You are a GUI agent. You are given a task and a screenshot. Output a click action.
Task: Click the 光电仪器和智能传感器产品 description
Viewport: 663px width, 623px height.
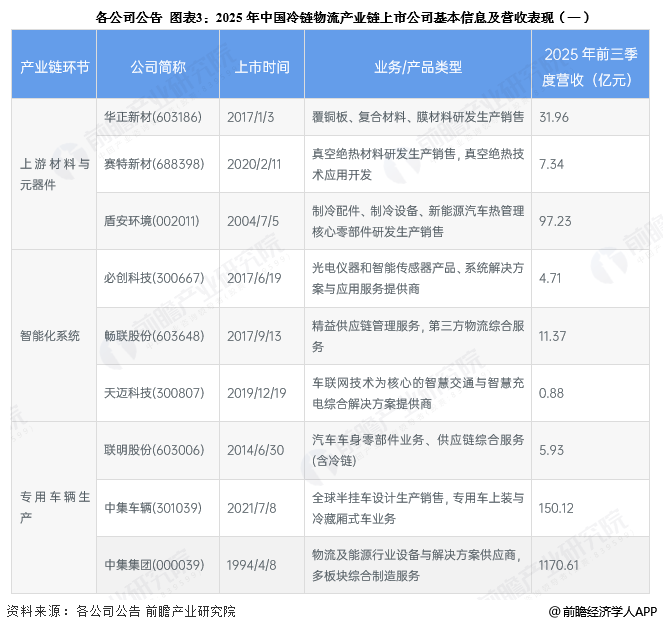pos(418,278)
